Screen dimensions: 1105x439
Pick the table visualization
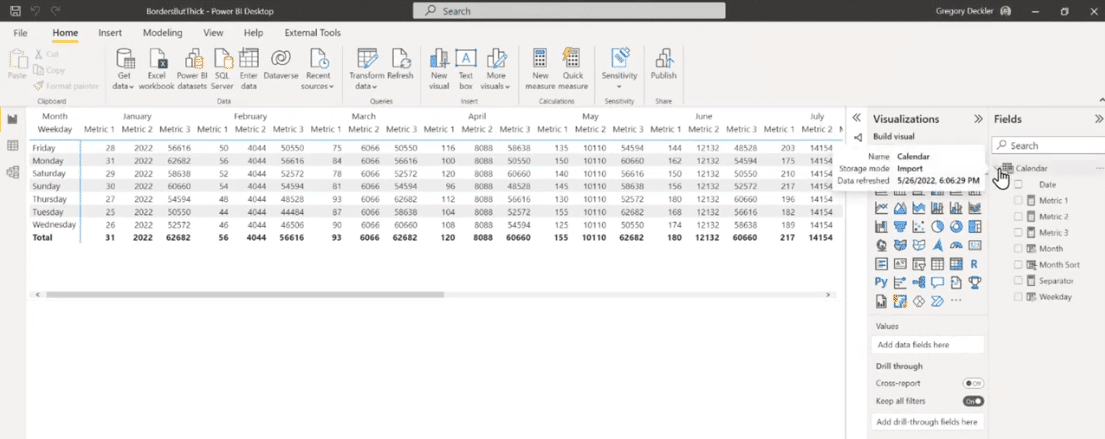pos(938,264)
